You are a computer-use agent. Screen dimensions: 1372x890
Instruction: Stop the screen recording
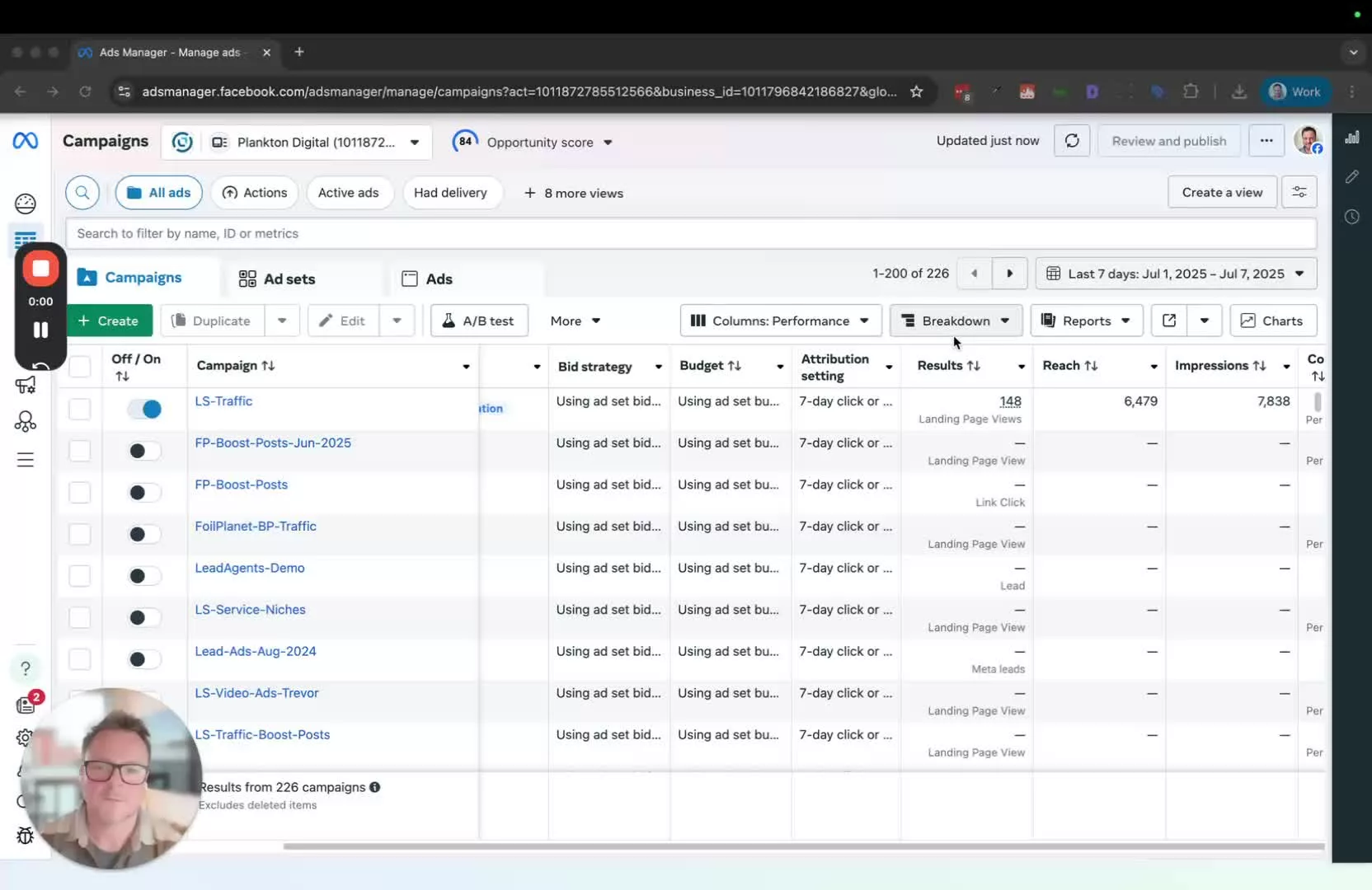coord(40,269)
